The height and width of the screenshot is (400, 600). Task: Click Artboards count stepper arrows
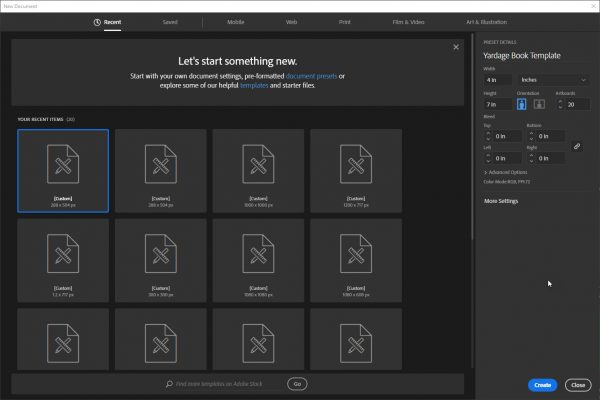coord(561,104)
